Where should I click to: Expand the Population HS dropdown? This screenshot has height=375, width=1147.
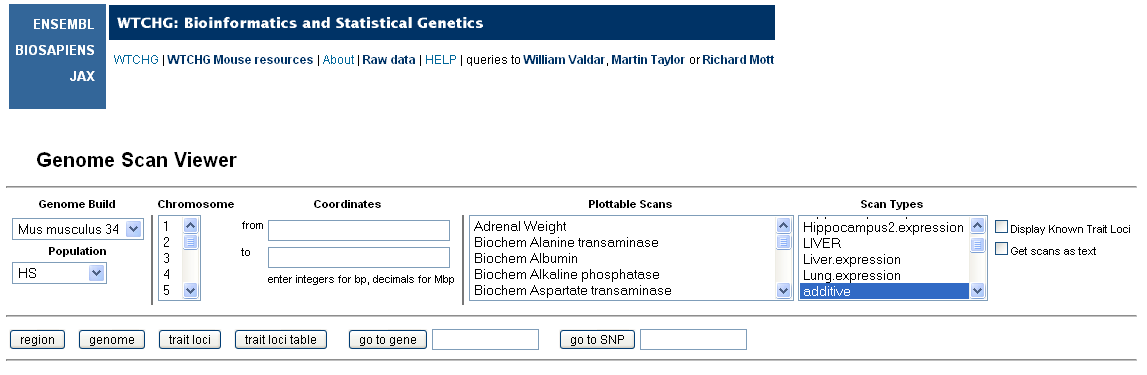(59, 273)
